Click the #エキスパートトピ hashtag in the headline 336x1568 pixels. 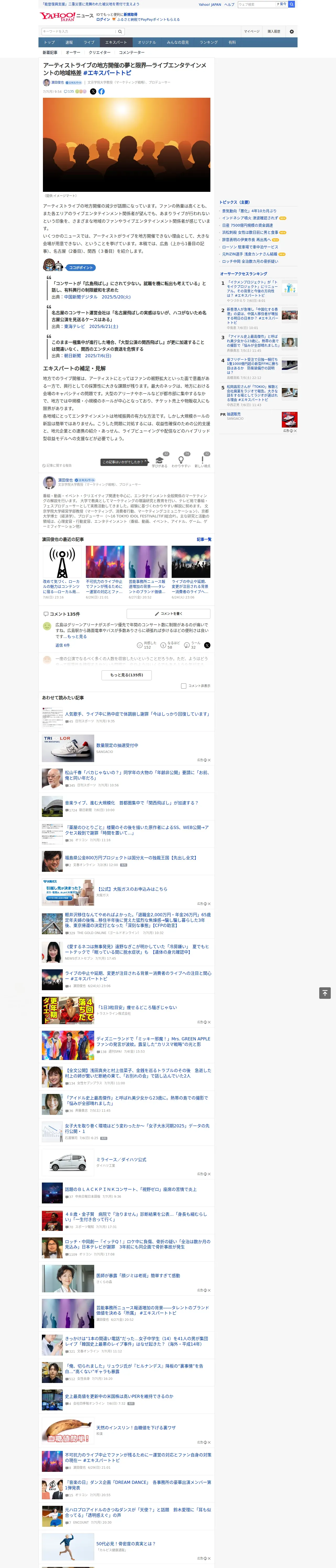pos(107,73)
